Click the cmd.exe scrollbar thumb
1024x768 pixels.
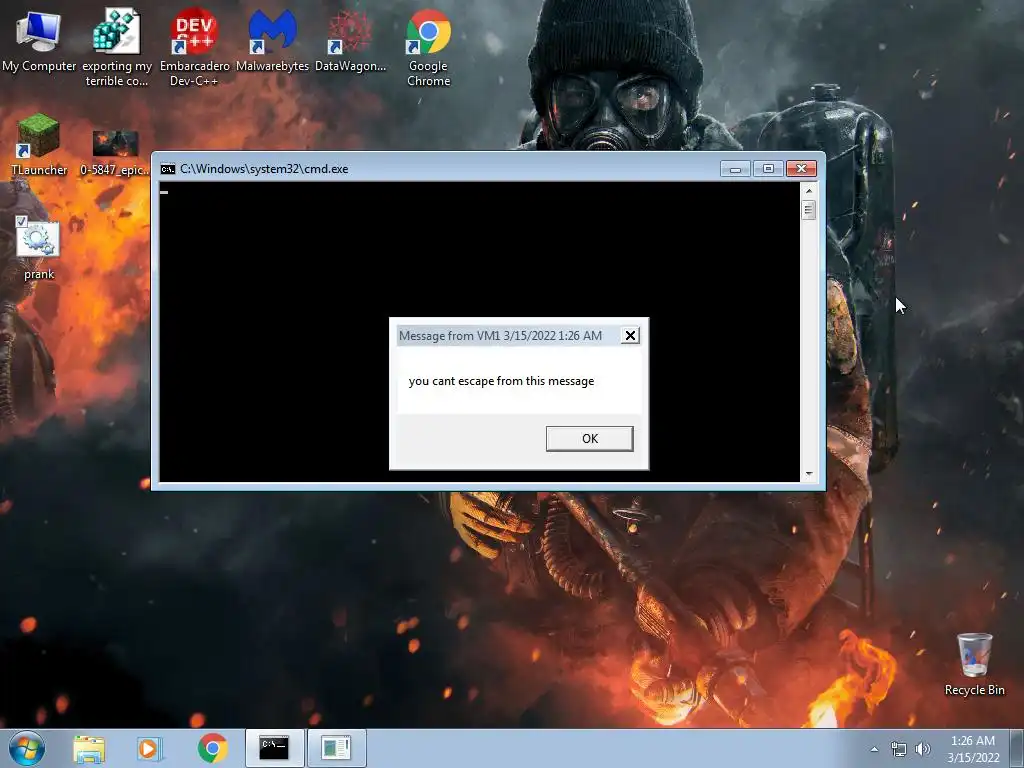point(809,210)
